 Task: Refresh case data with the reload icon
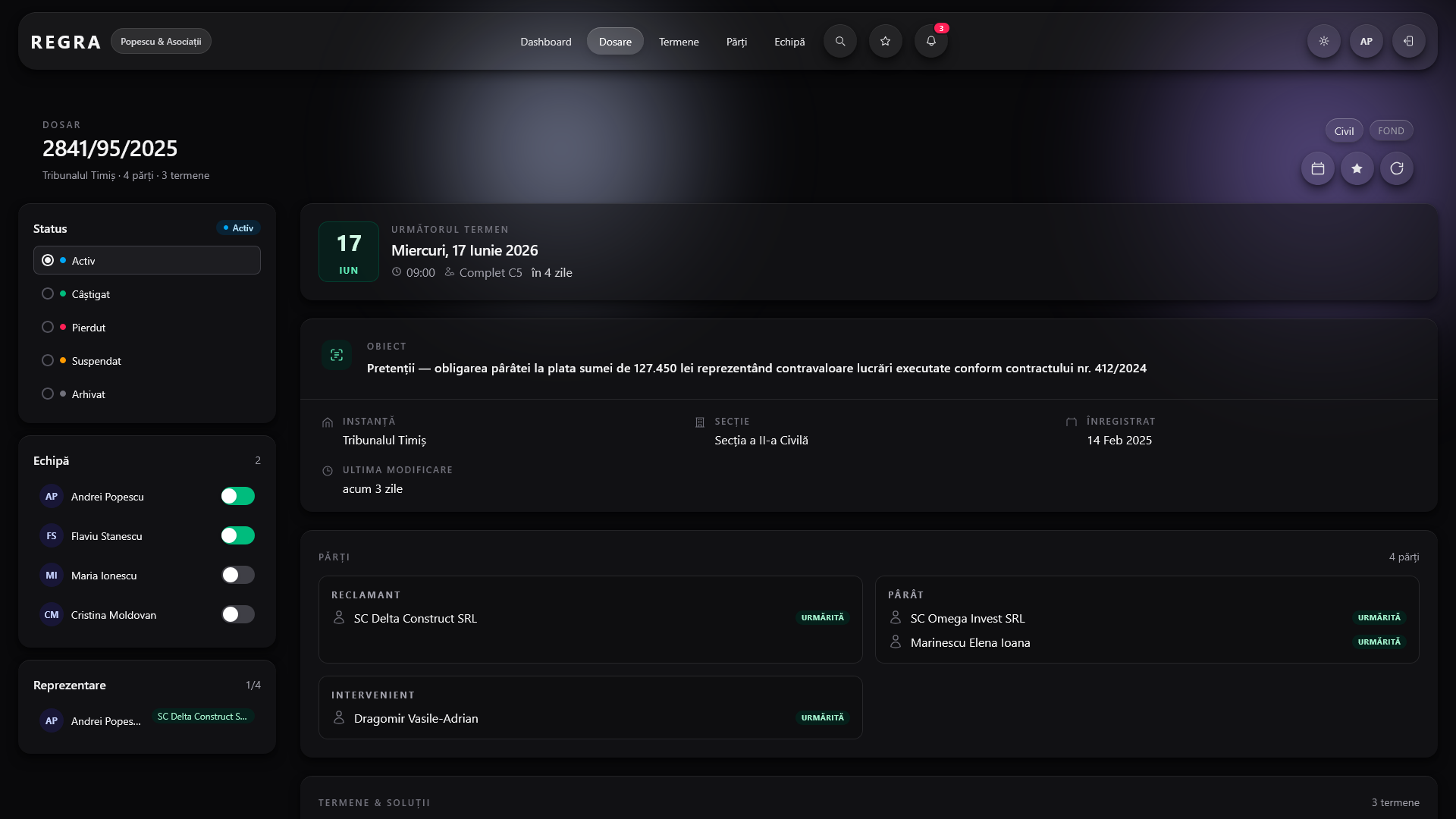pos(1397,168)
